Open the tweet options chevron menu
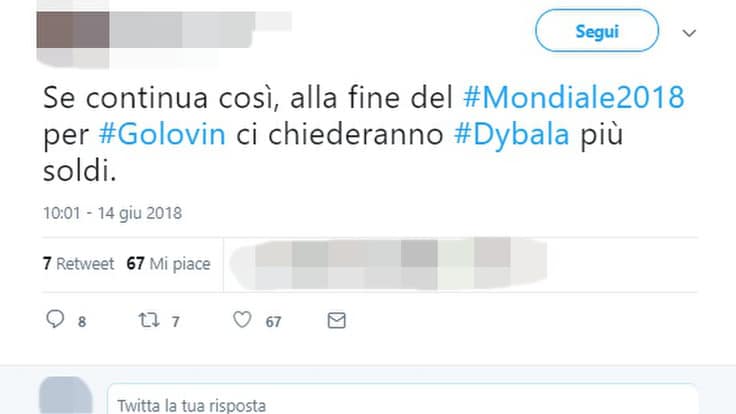The image size is (736, 414). click(x=689, y=33)
